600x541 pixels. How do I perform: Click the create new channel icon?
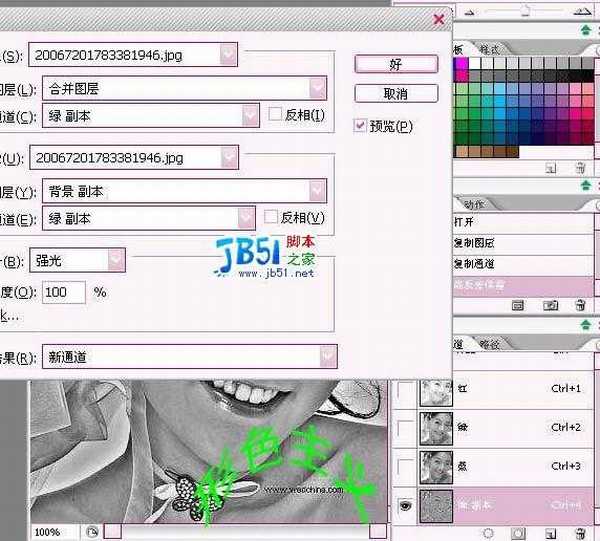pyautogui.click(x=550, y=534)
